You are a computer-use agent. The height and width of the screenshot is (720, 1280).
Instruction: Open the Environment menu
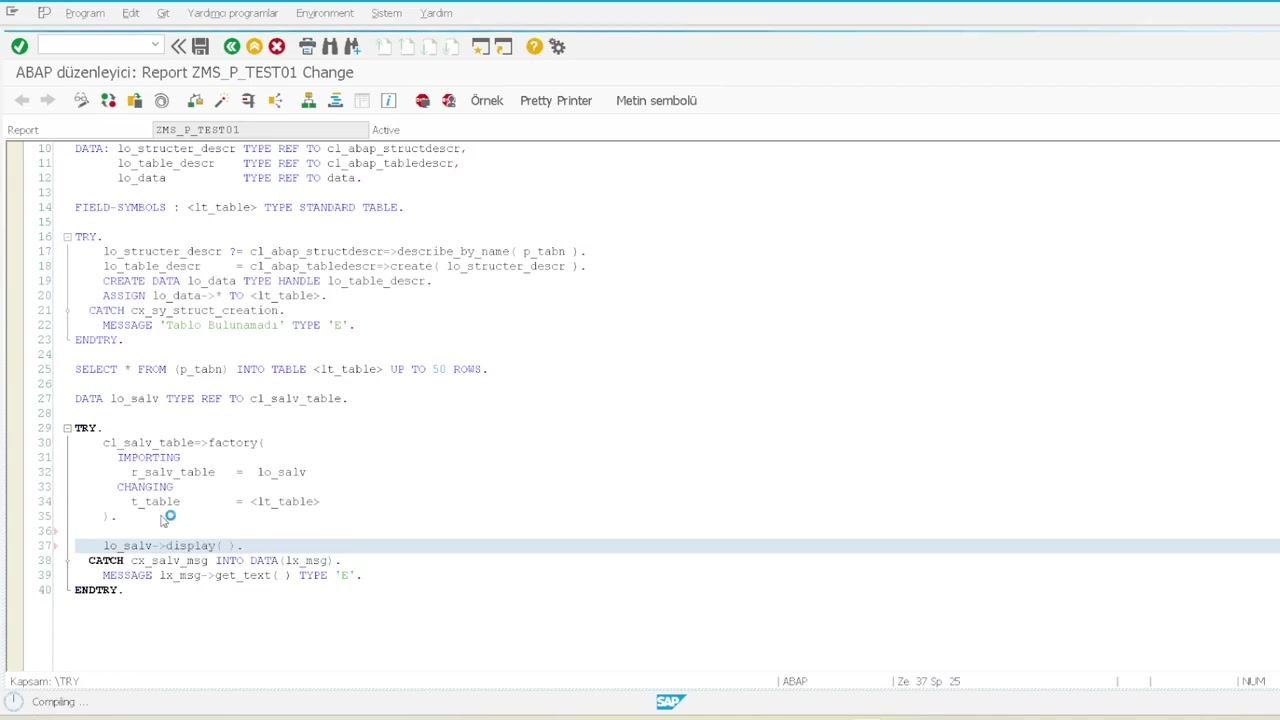coord(325,13)
